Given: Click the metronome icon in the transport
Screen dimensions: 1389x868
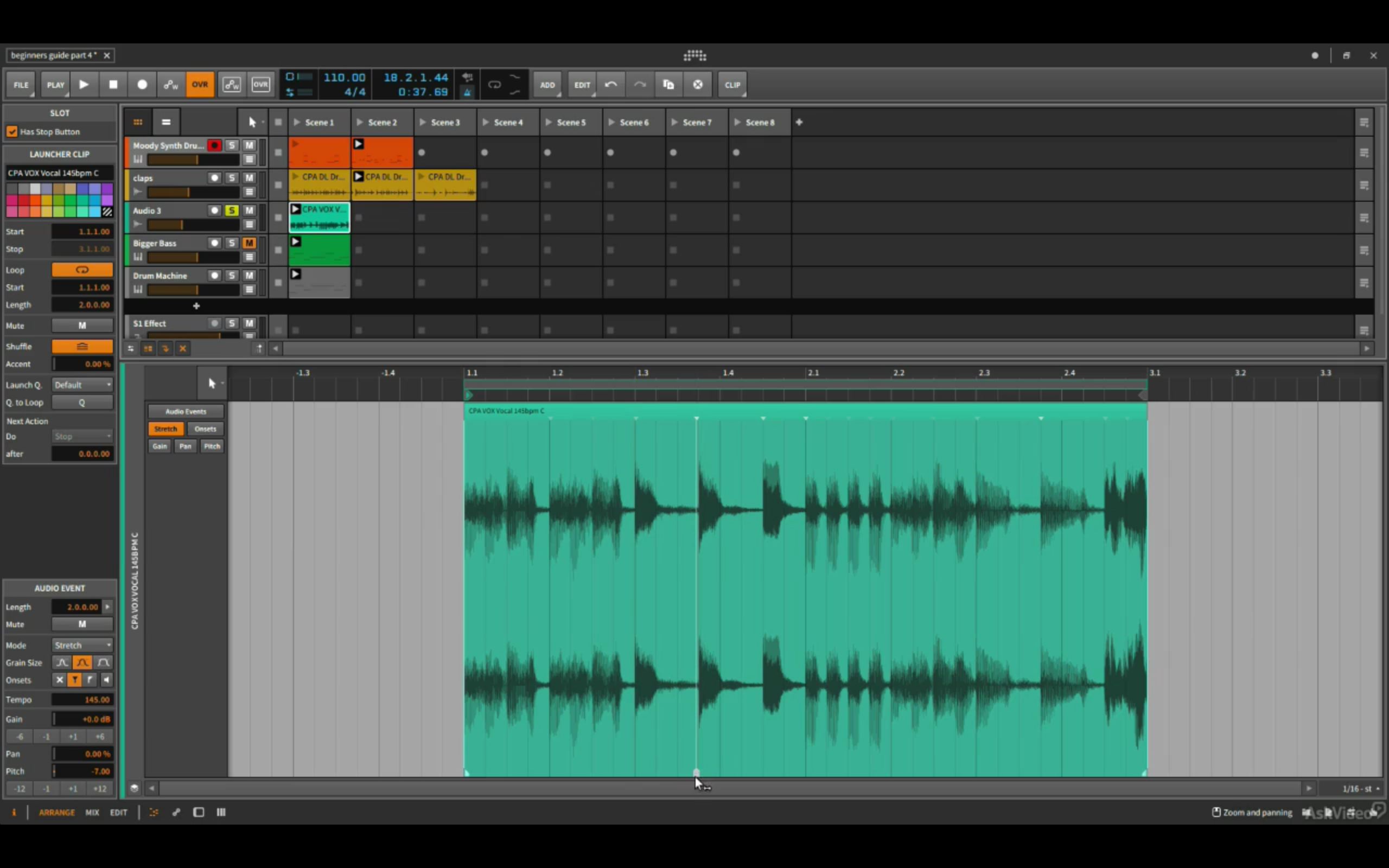Looking at the screenshot, I should [467, 92].
